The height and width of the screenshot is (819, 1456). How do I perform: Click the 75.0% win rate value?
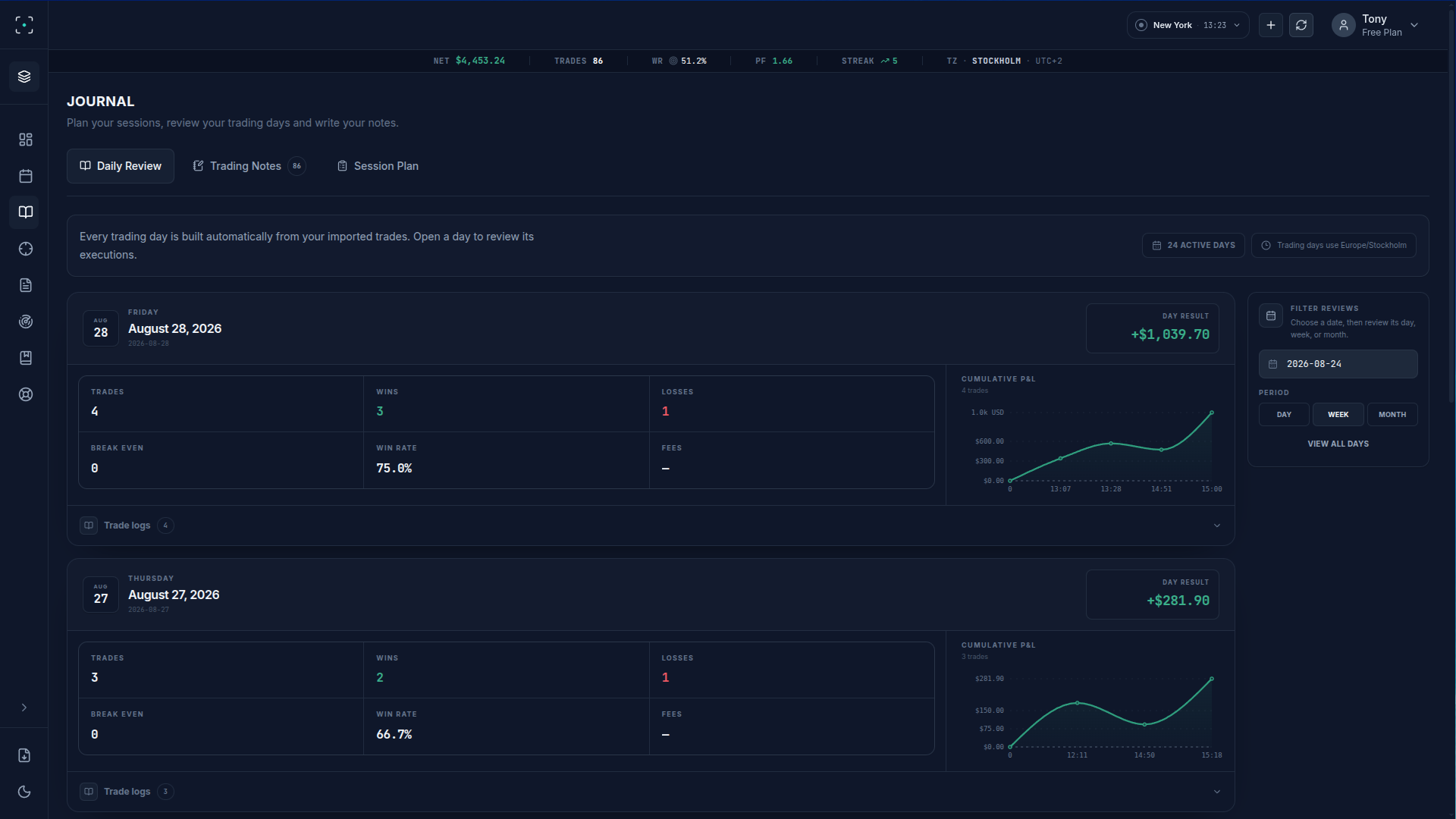394,469
